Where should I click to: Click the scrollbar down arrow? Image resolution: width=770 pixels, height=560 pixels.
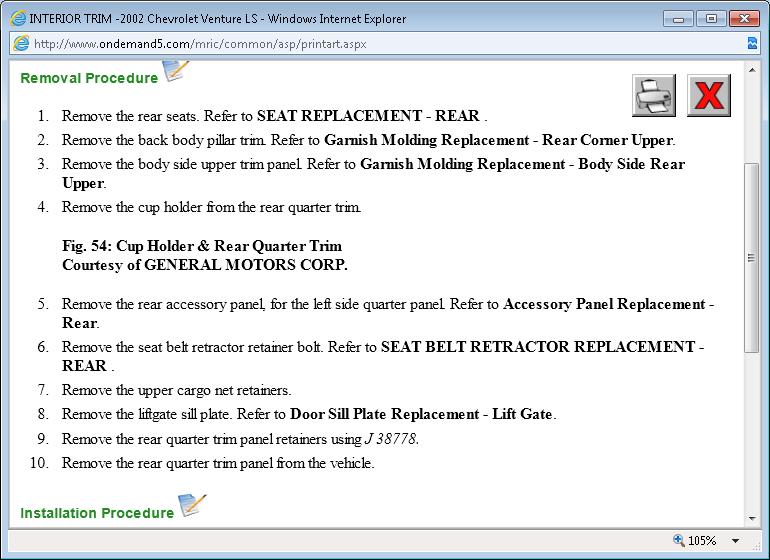[x=752, y=519]
